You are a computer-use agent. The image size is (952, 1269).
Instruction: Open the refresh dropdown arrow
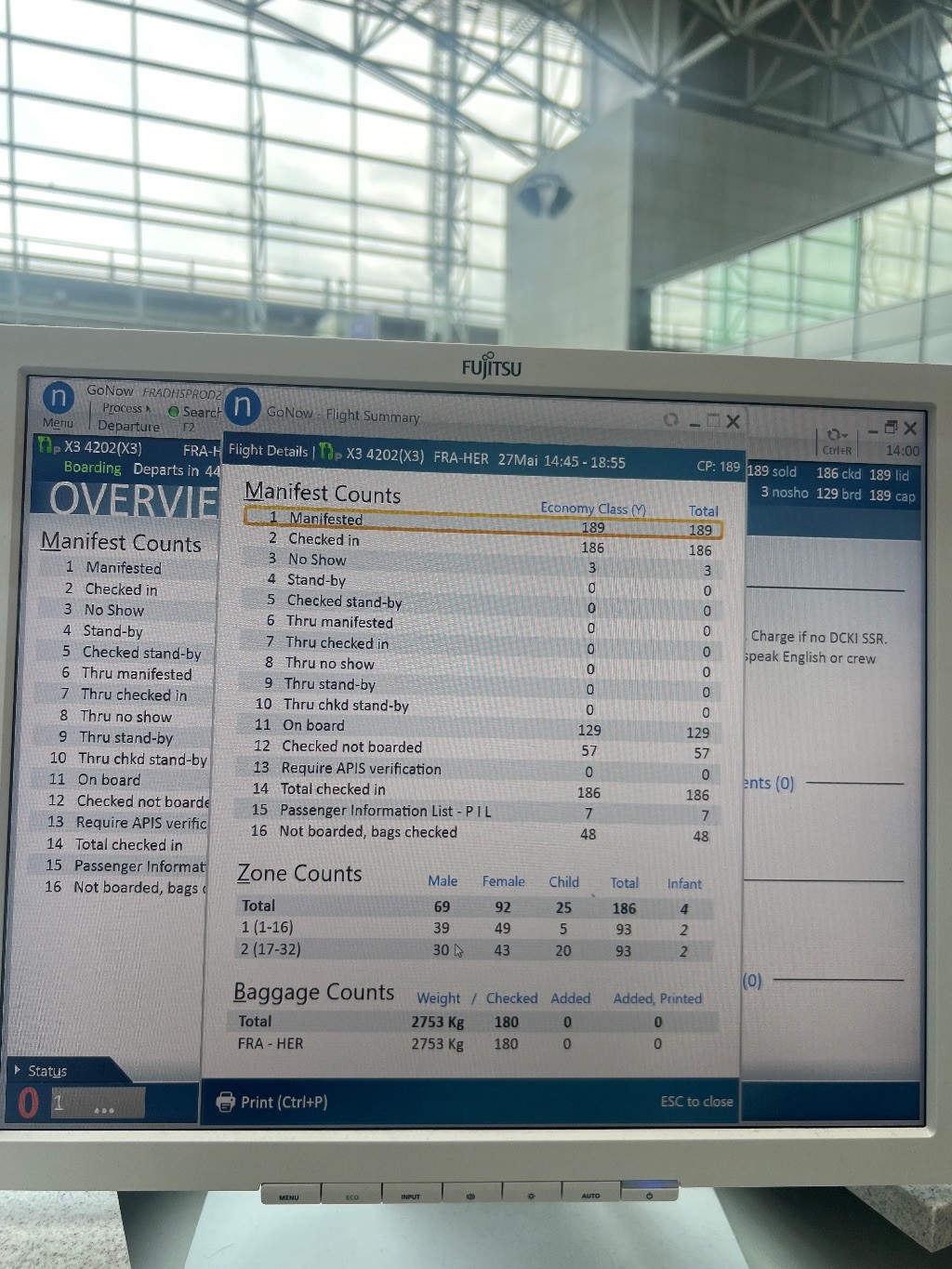point(844,435)
